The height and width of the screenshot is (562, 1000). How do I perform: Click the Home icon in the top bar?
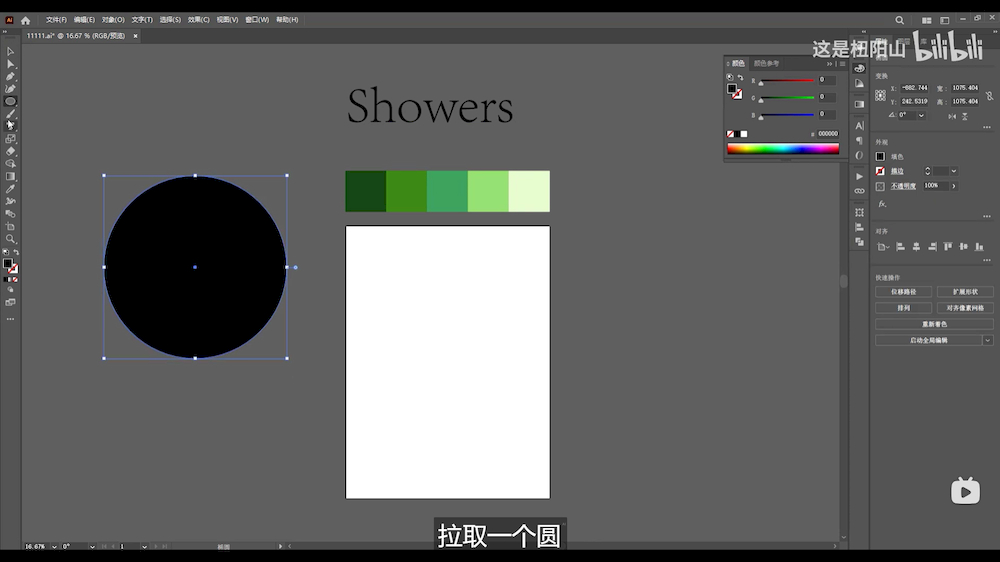coord(25,20)
